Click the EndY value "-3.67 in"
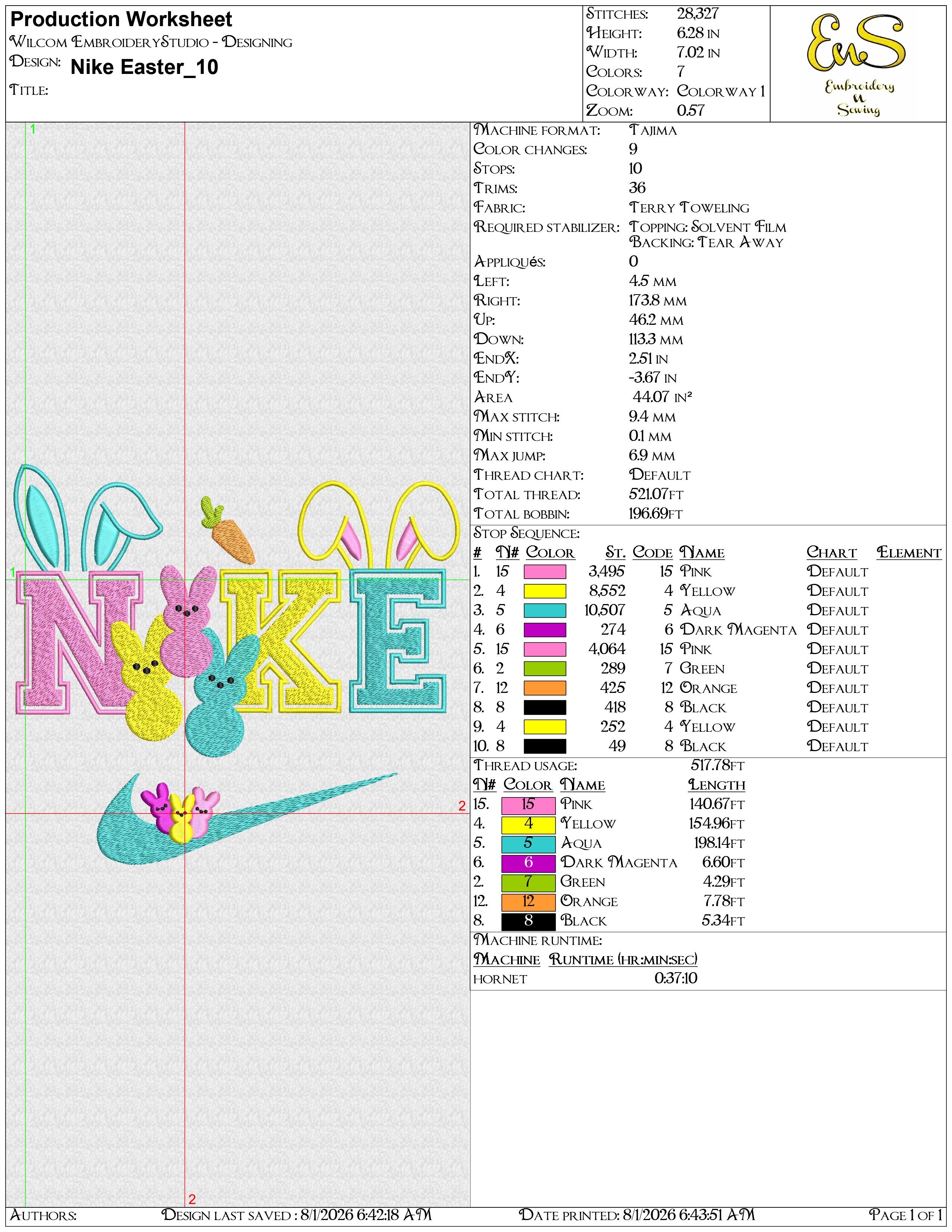The height and width of the screenshot is (1232, 952). coord(653,378)
